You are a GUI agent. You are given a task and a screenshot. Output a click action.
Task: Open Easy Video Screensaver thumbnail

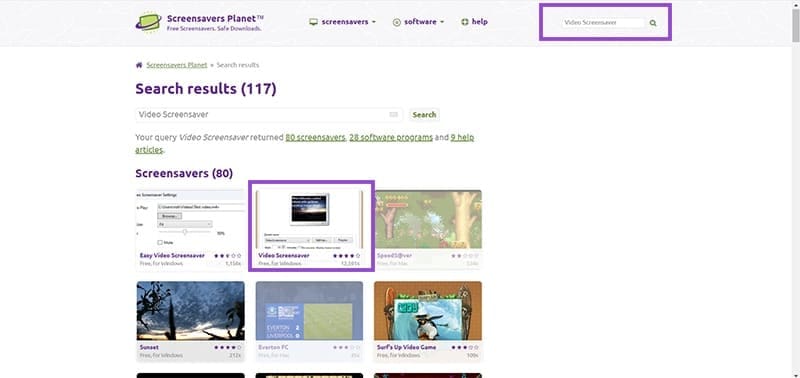[x=190, y=219]
